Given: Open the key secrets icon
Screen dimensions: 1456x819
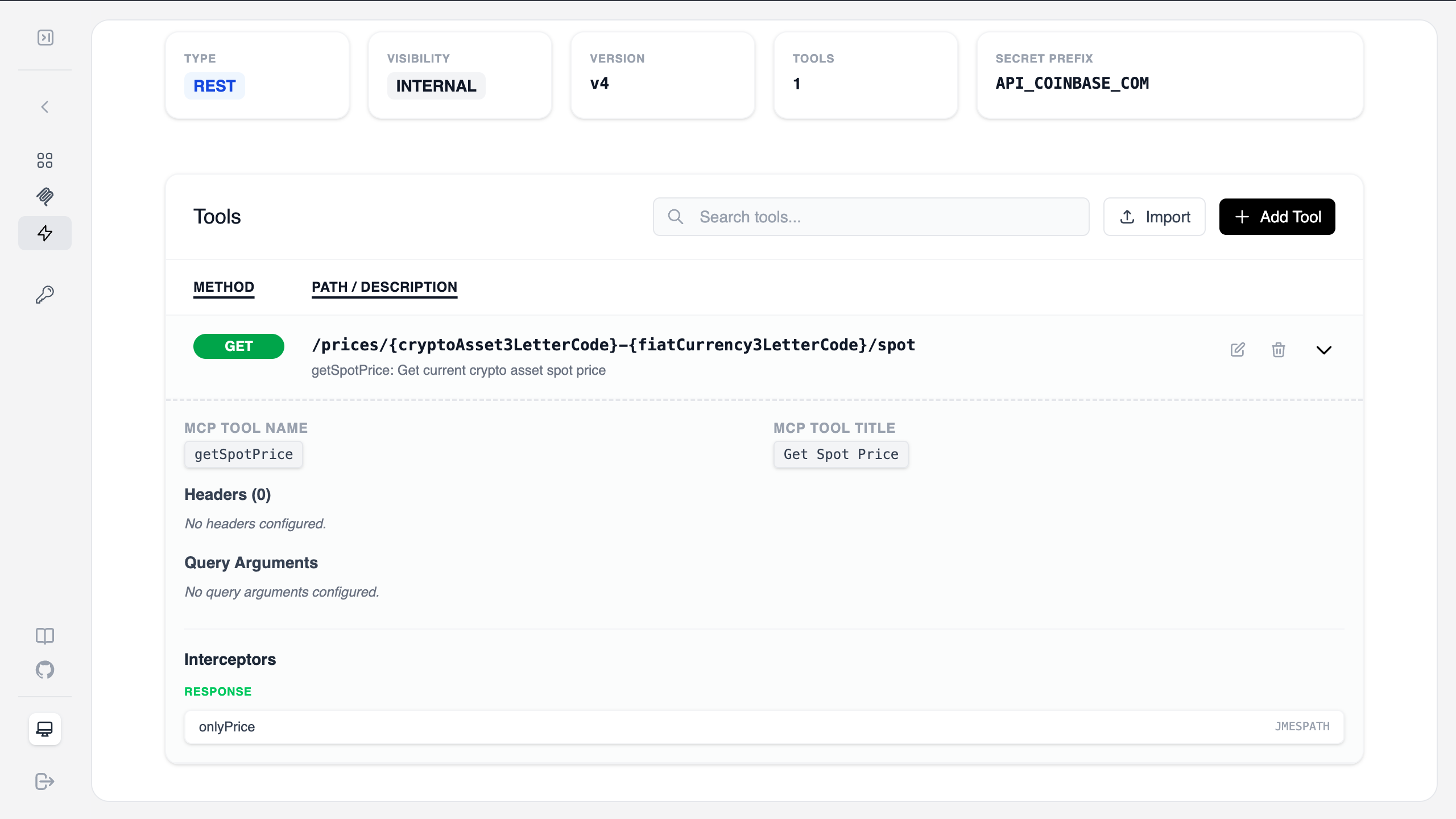Looking at the screenshot, I should click(x=45, y=295).
